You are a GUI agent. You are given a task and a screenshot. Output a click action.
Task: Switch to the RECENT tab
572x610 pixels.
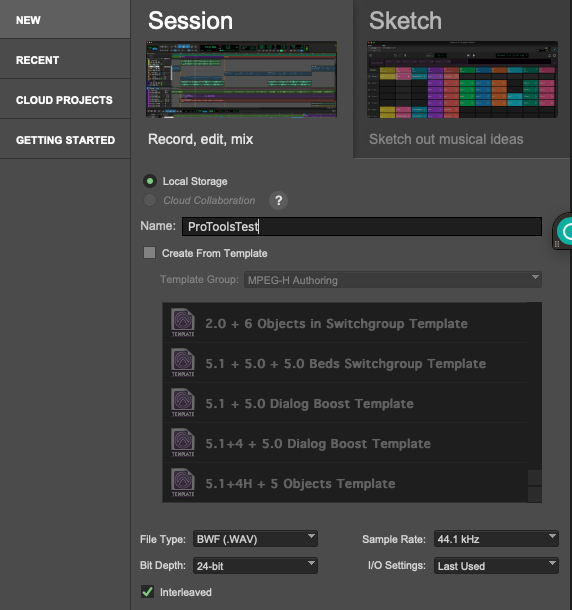pos(65,60)
